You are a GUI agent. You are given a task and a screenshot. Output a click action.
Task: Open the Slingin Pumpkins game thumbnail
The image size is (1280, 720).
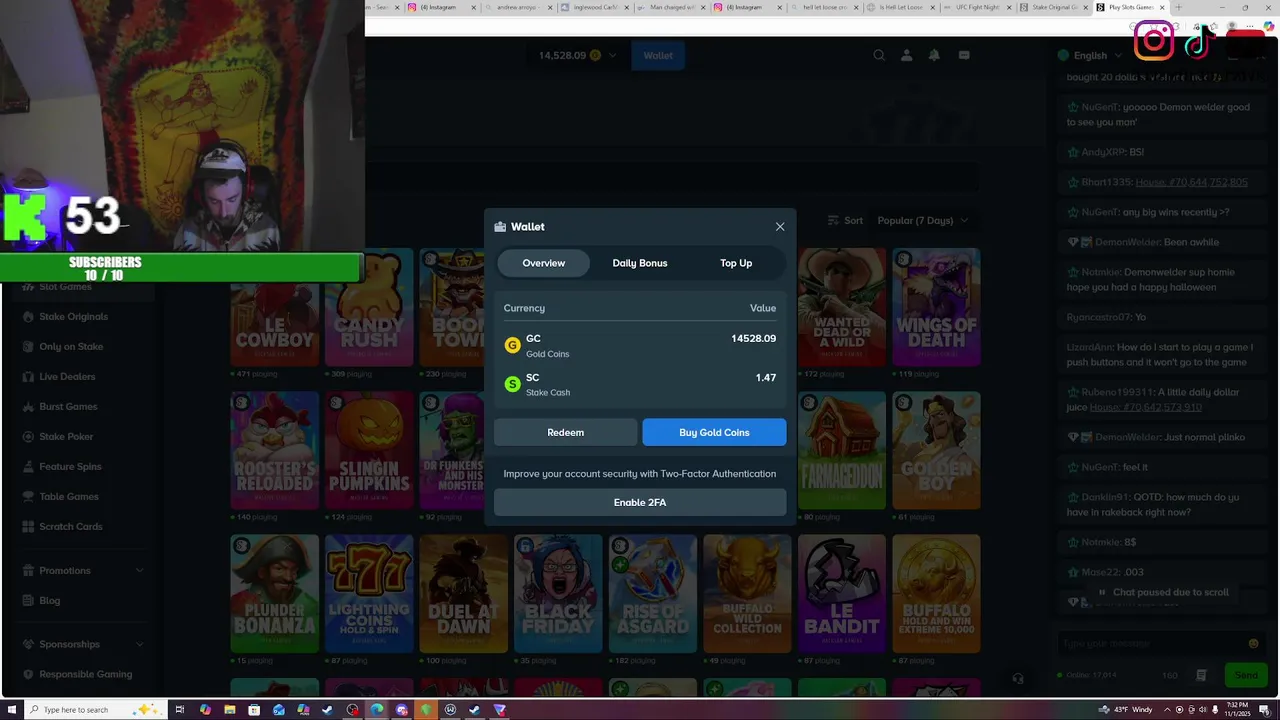pos(369,450)
